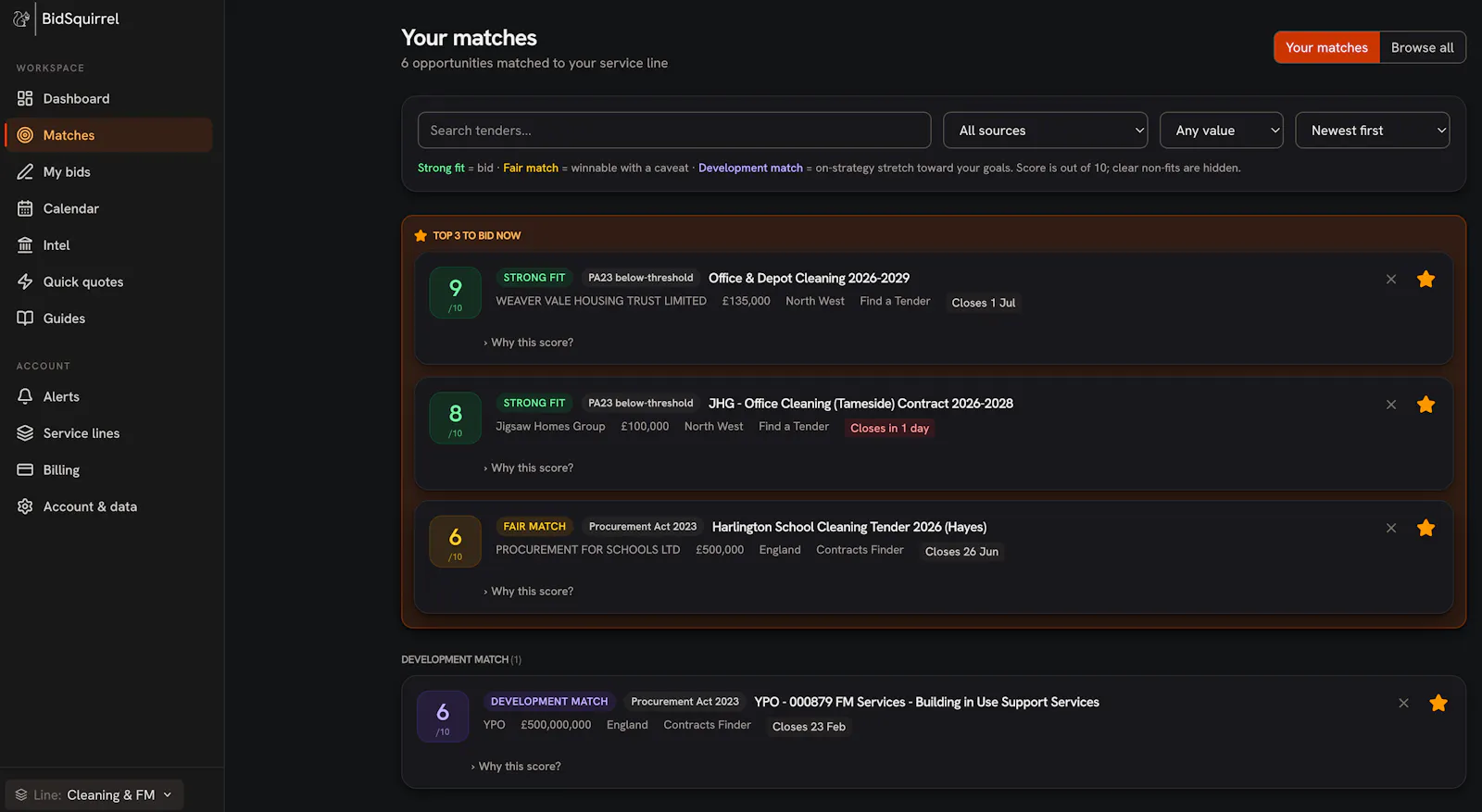Click the Closes 26 Jun badge

tap(961, 551)
